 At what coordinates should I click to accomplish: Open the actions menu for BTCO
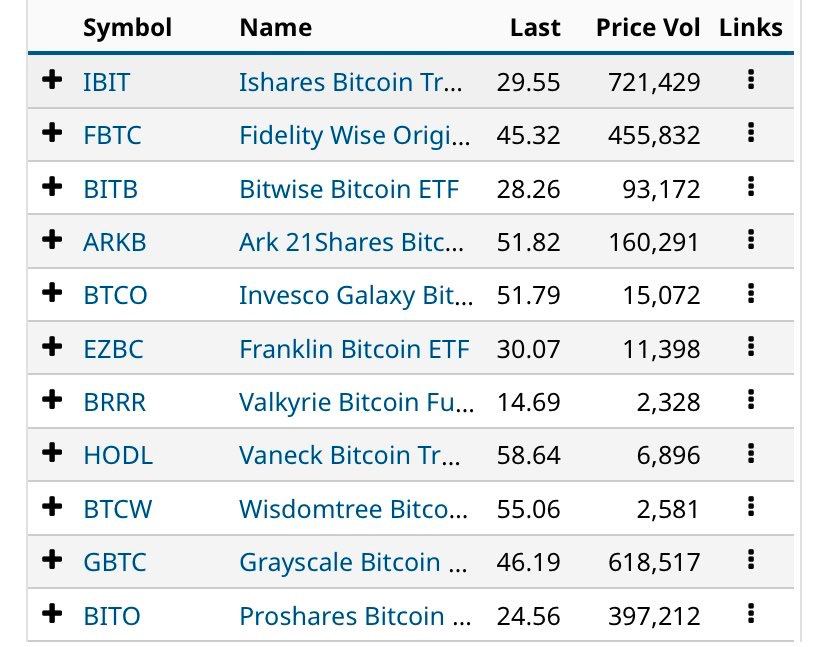(x=751, y=294)
